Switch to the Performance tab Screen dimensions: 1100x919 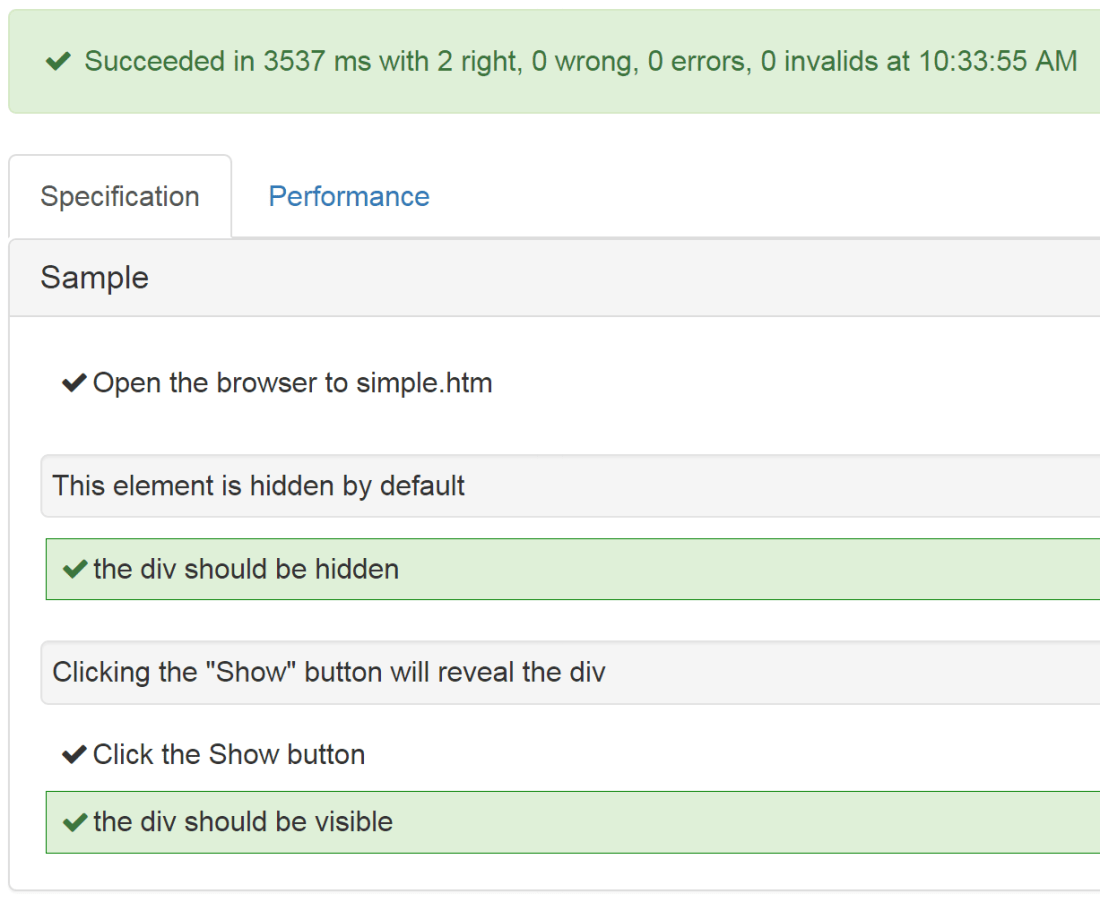pos(349,196)
